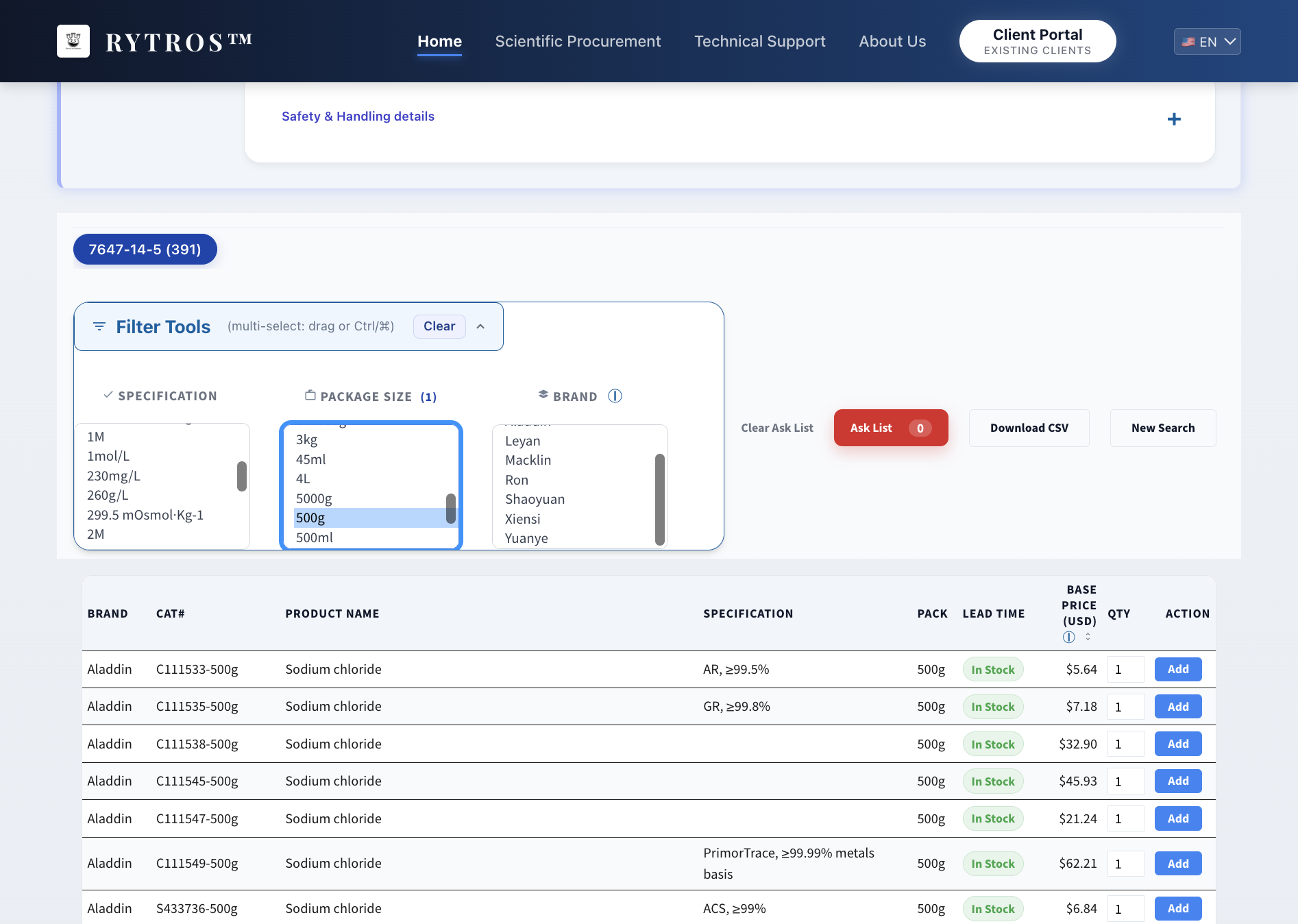Image resolution: width=1298 pixels, height=924 pixels.
Task: Clear all filter selections
Action: [439, 326]
